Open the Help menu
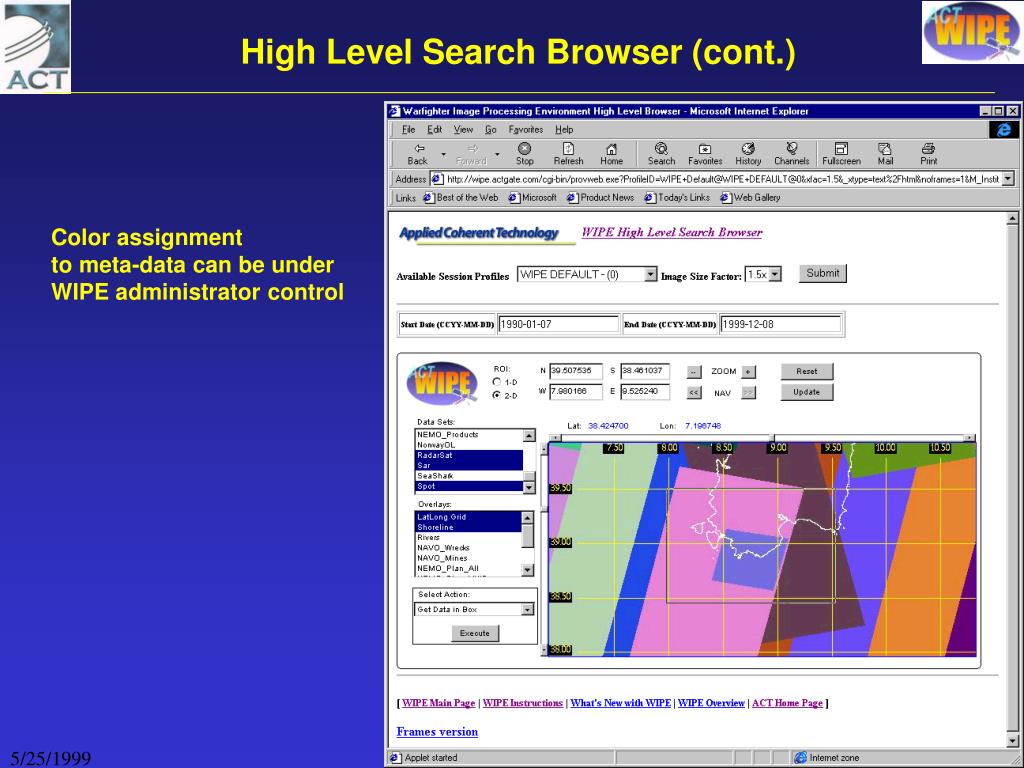The height and width of the screenshot is (768, 1024). point(564,129)
